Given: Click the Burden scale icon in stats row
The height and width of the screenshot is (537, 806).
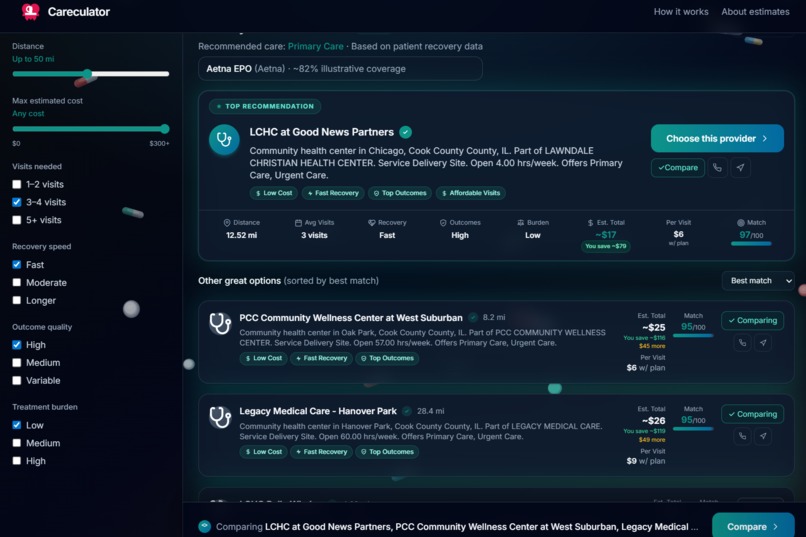Looking at the screenshot, I should pos(521,223).
